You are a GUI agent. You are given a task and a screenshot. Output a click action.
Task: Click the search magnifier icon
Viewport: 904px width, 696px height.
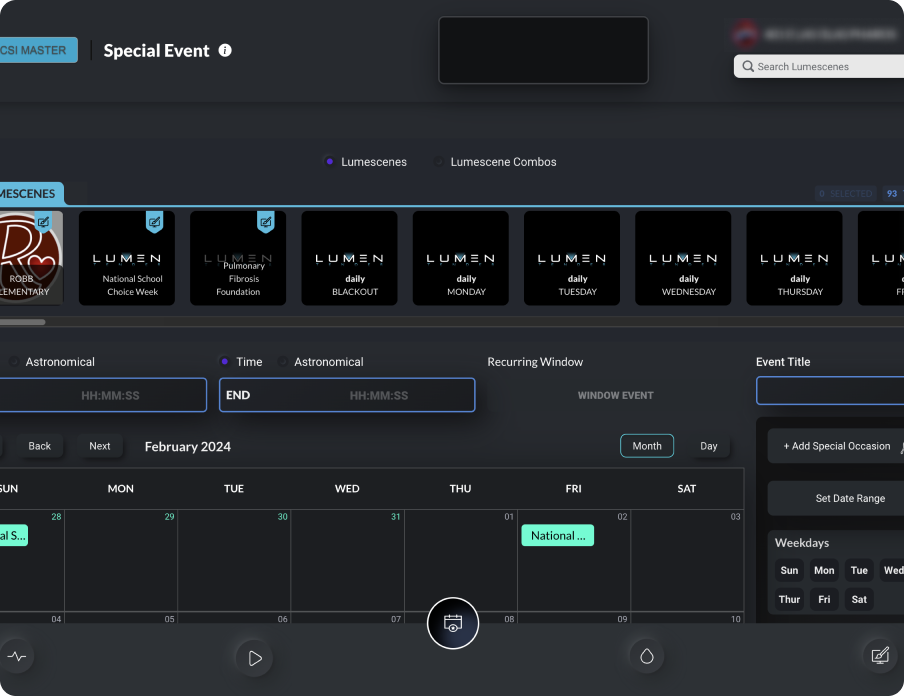pos(748,66)
